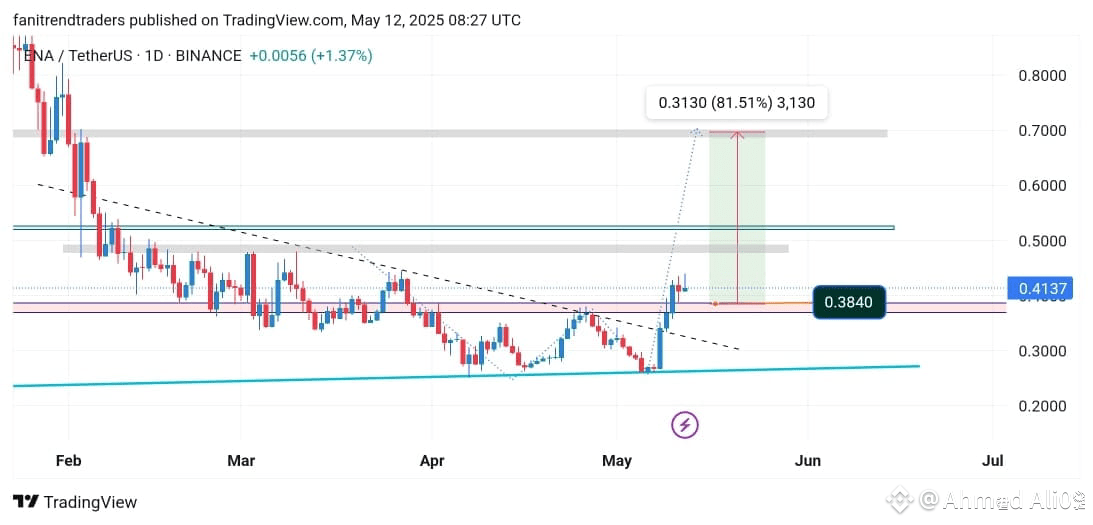Open the measurement tooltip 0.3130 (81.51%)
Image resolution: width=1093 pixels, height=525 pixels.
[x=736, y=104]
